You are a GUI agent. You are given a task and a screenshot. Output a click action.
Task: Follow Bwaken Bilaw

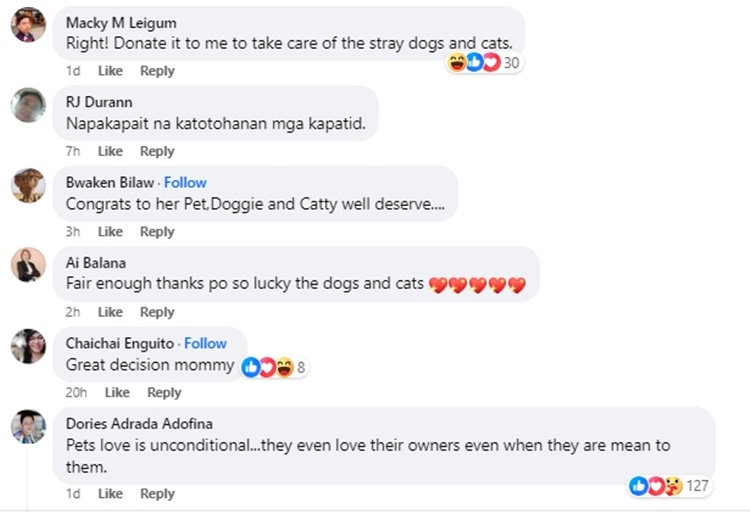click(185, 182)
